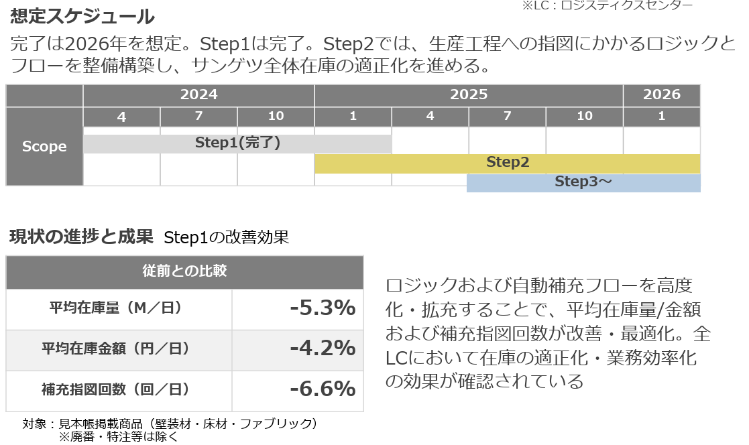749x445 pixels.
Task: Select the yellow Step2 schedule bar
Action: coord(507,163)
